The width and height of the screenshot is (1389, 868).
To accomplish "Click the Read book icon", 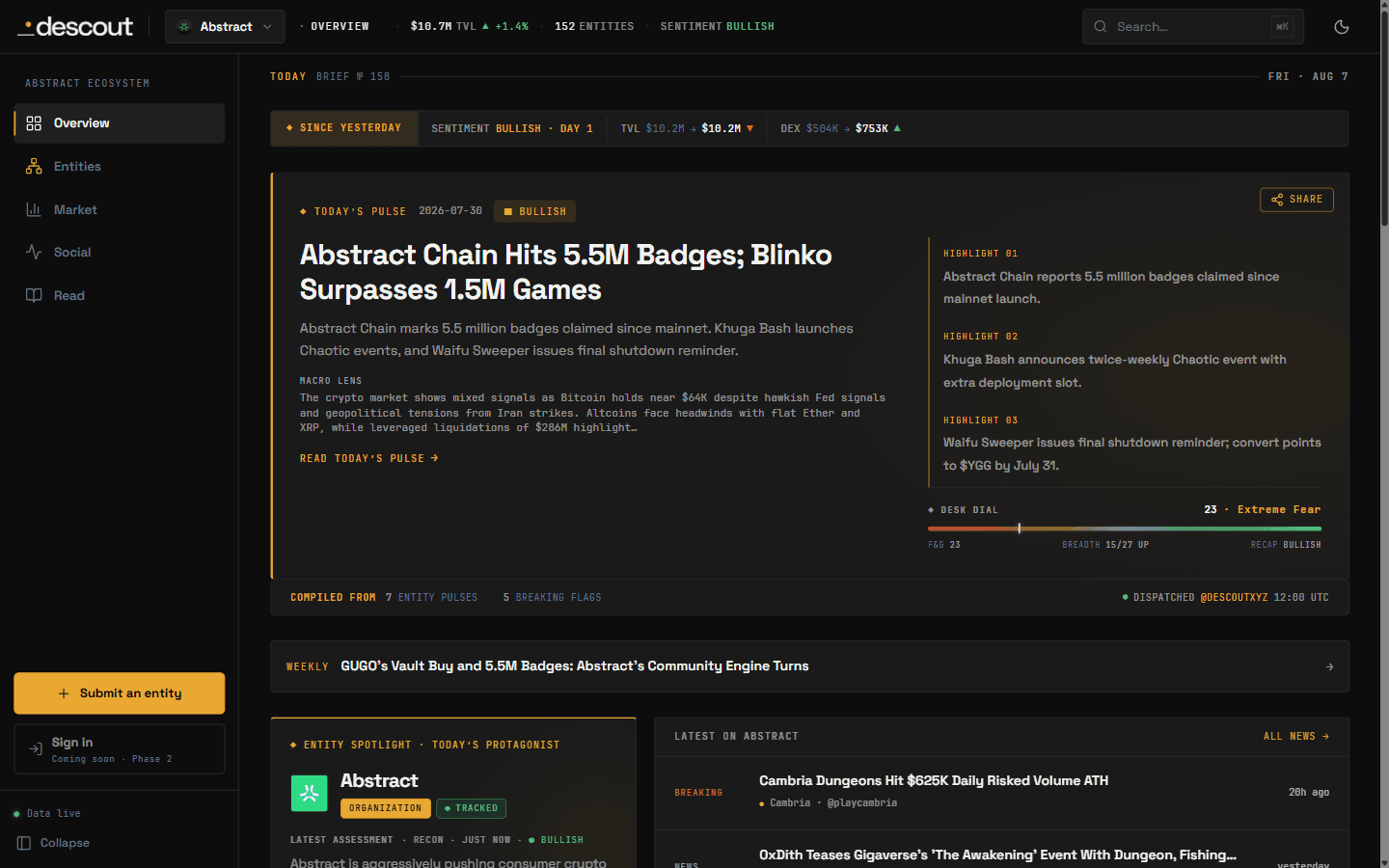I will (x=34, y=295).
